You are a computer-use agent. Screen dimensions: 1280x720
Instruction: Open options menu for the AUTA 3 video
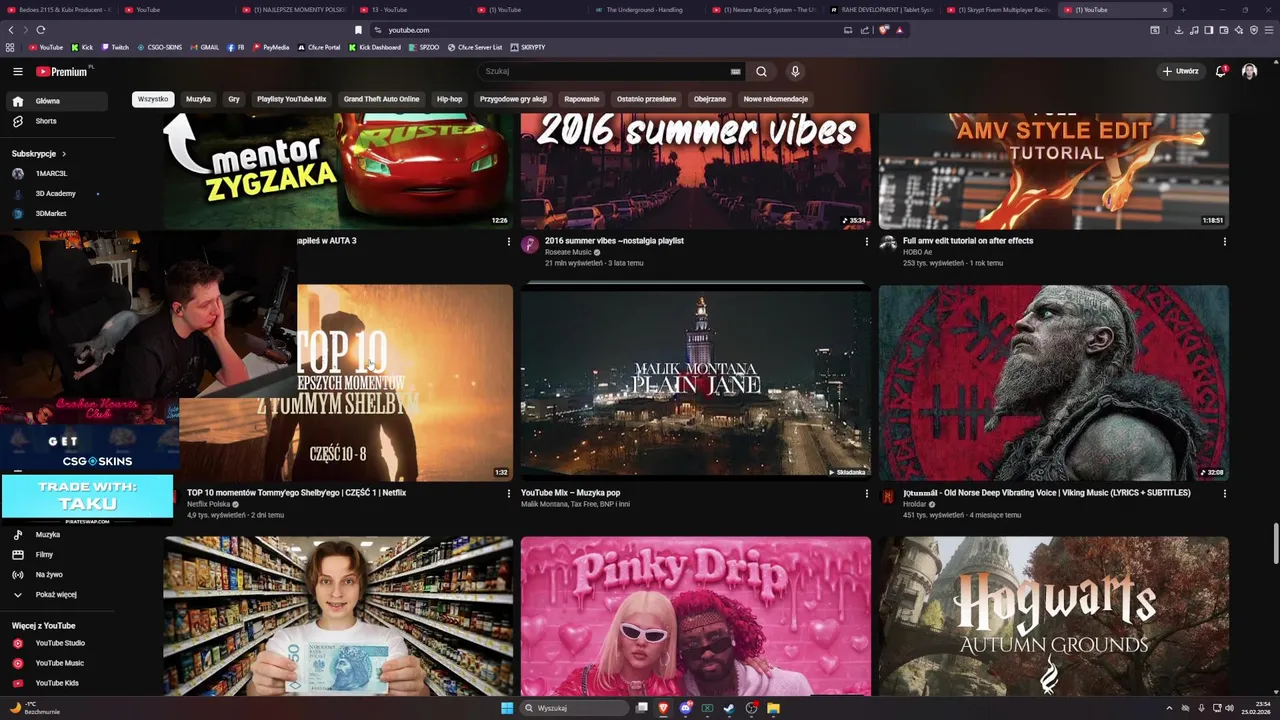[509, 241]
